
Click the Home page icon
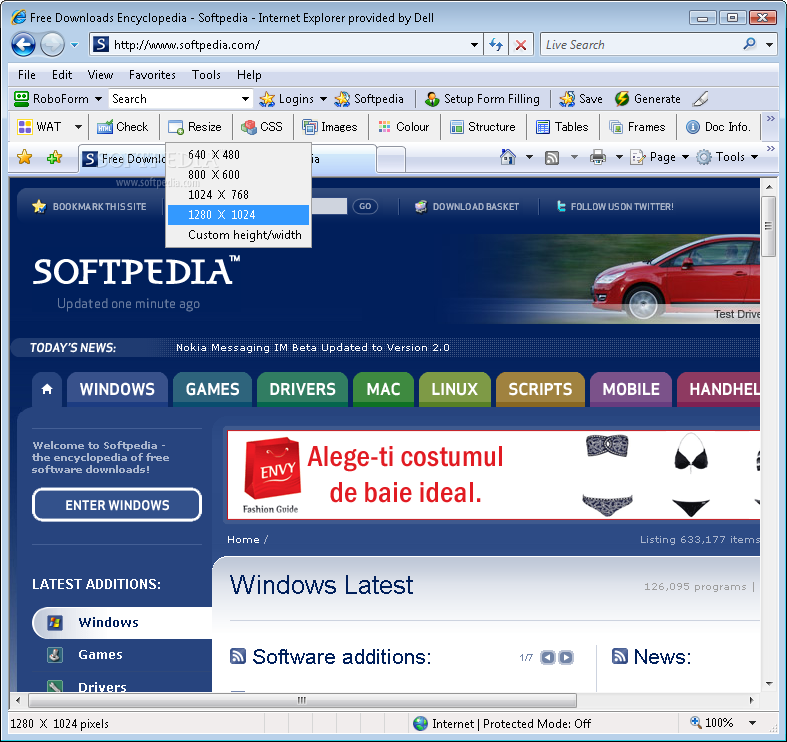tap(508, 158)
